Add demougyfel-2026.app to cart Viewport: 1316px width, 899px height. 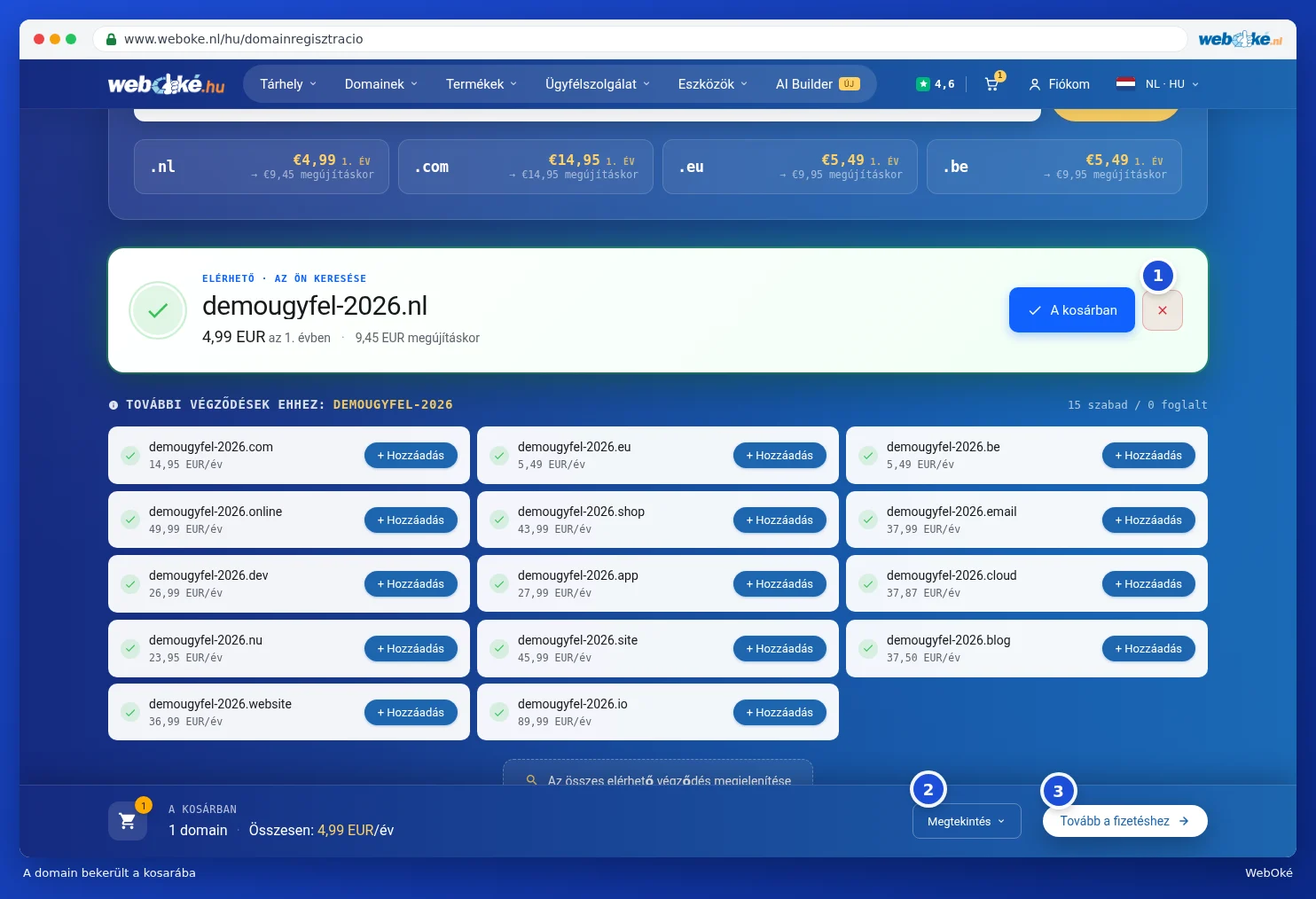[779, 584]
